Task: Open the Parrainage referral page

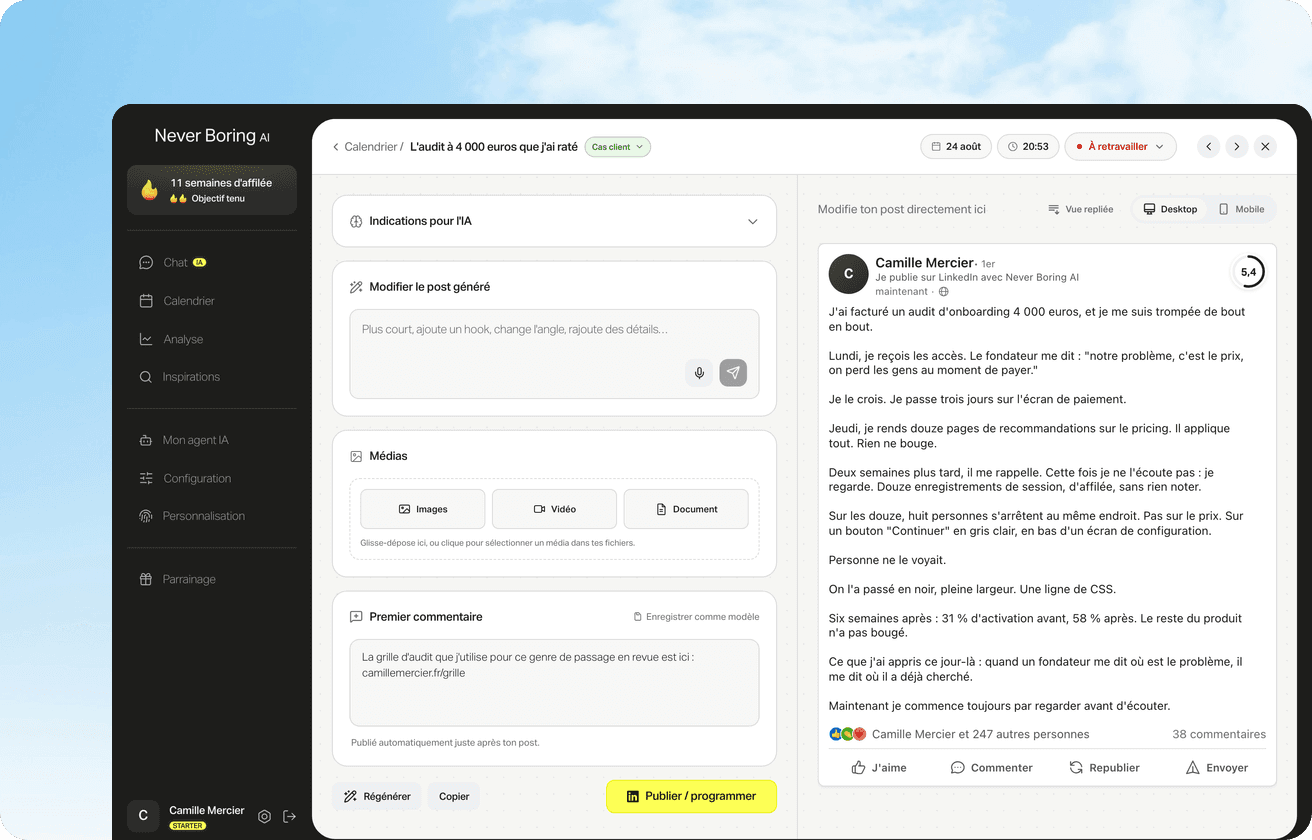Action: (177, 579)
